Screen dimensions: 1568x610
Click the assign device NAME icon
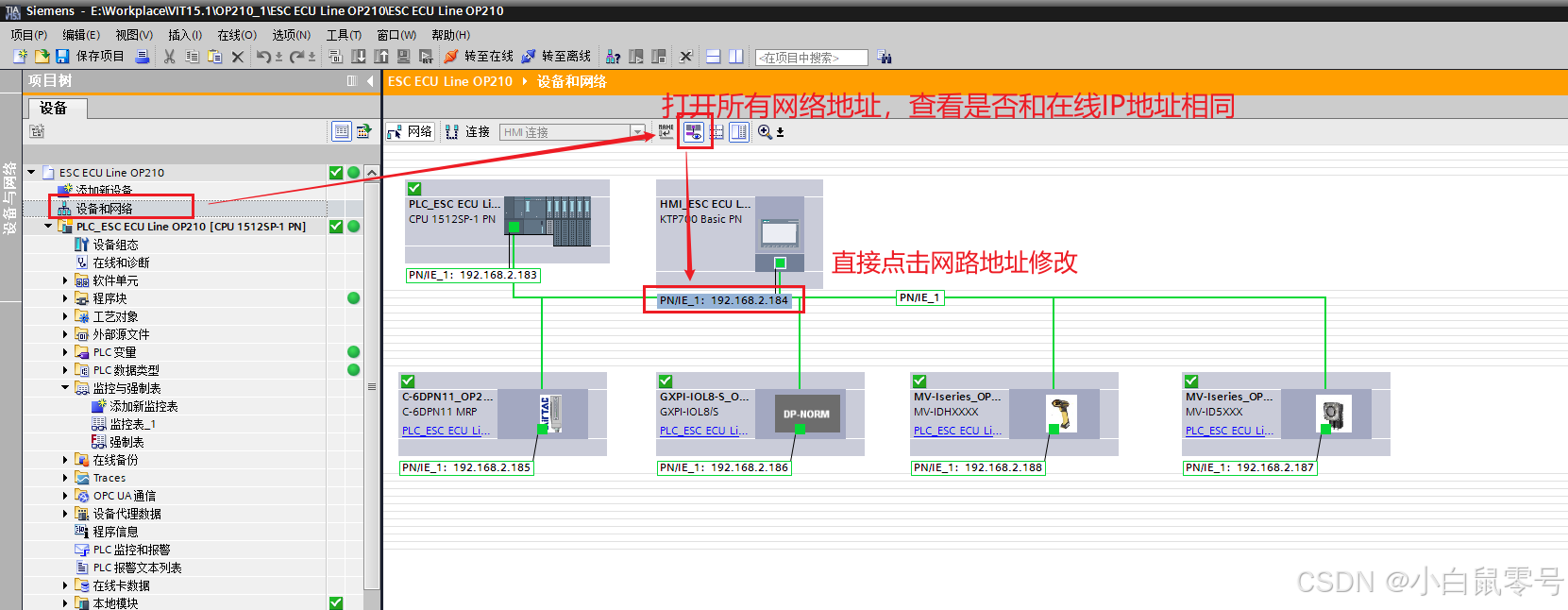[x=666, y=132]
